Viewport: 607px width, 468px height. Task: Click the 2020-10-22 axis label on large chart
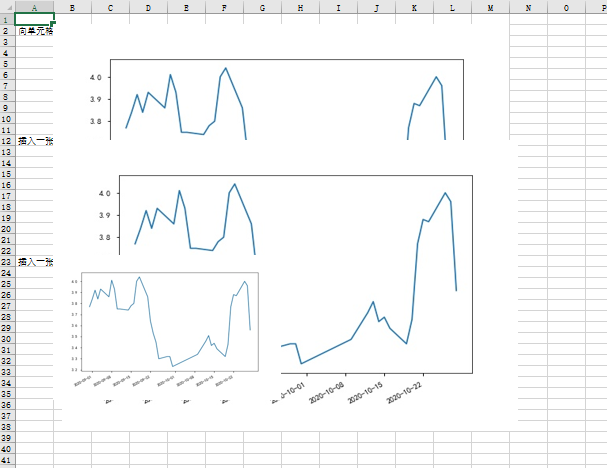(404, 392)
